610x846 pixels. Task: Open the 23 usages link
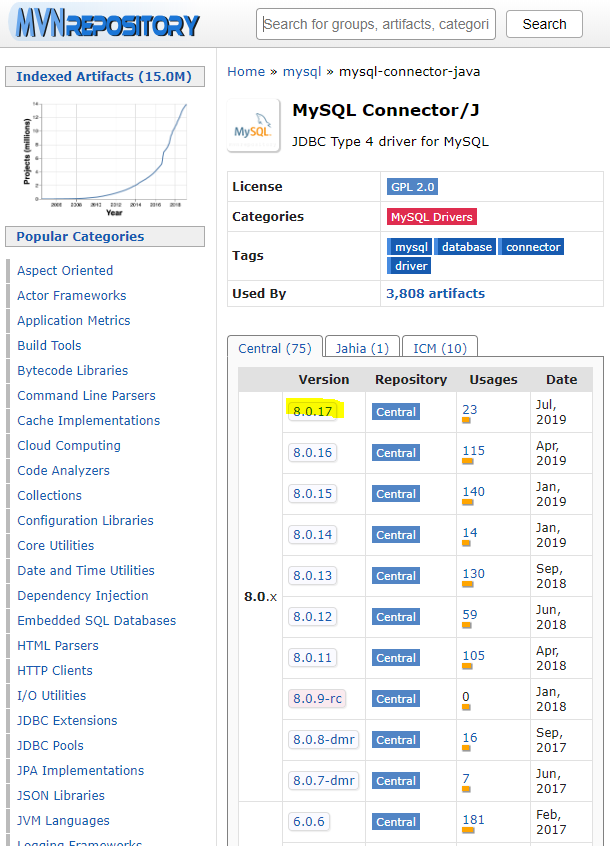coord(470,410)
